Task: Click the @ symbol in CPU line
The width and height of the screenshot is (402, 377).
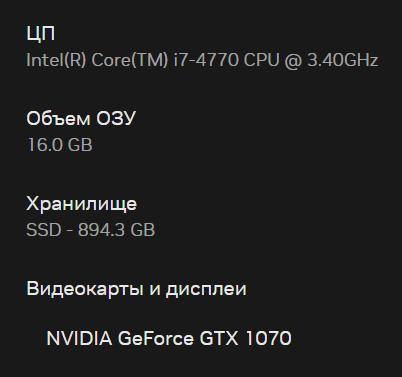Action: point(293,61)
